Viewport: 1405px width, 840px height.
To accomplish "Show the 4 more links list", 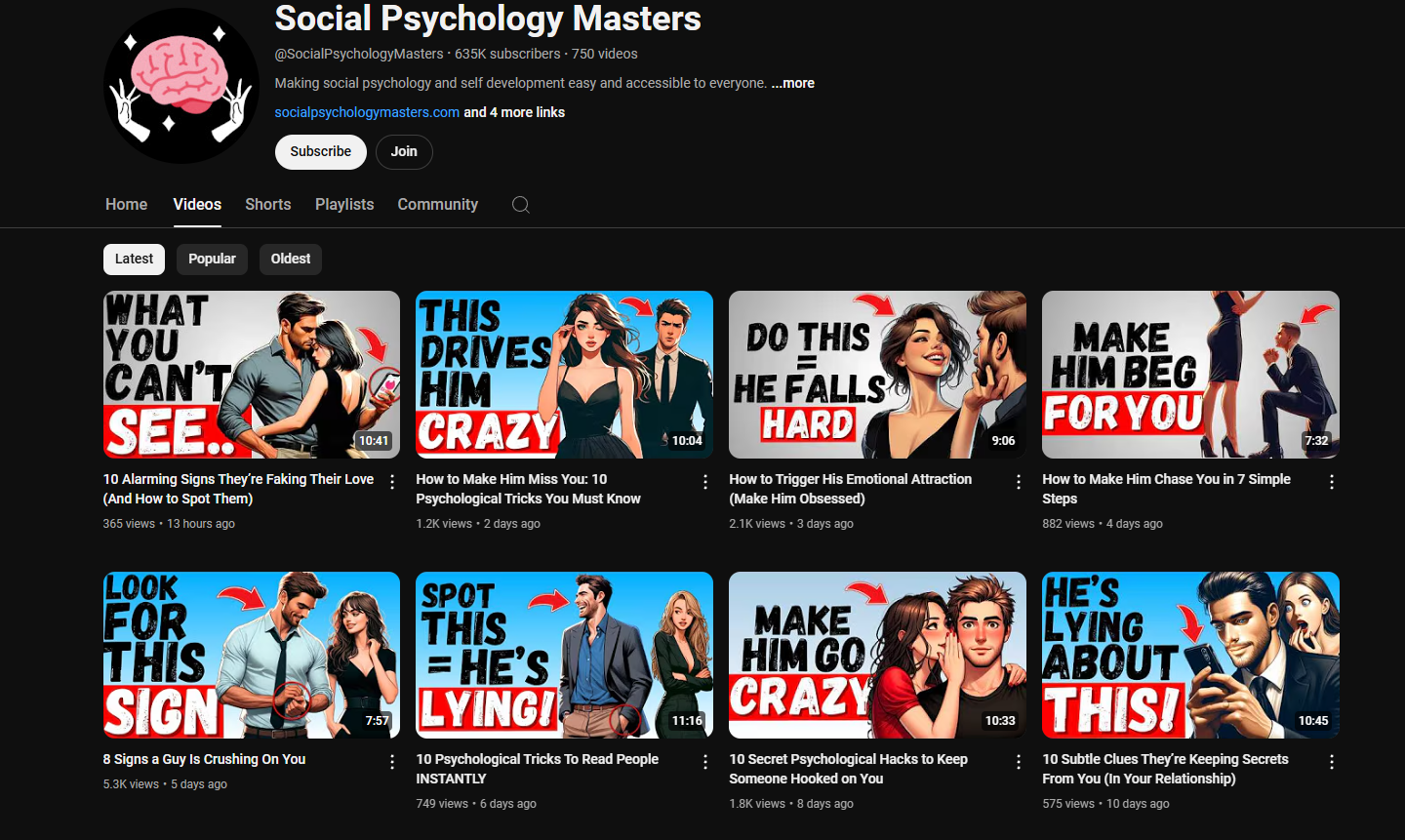I will [514, 112].
